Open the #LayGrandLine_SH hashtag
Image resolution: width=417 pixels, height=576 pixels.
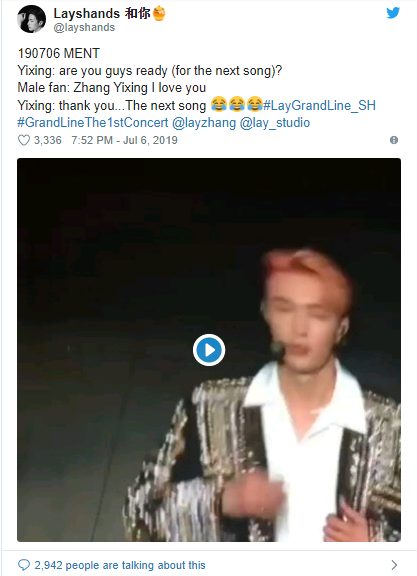click(x=319, y=105)
